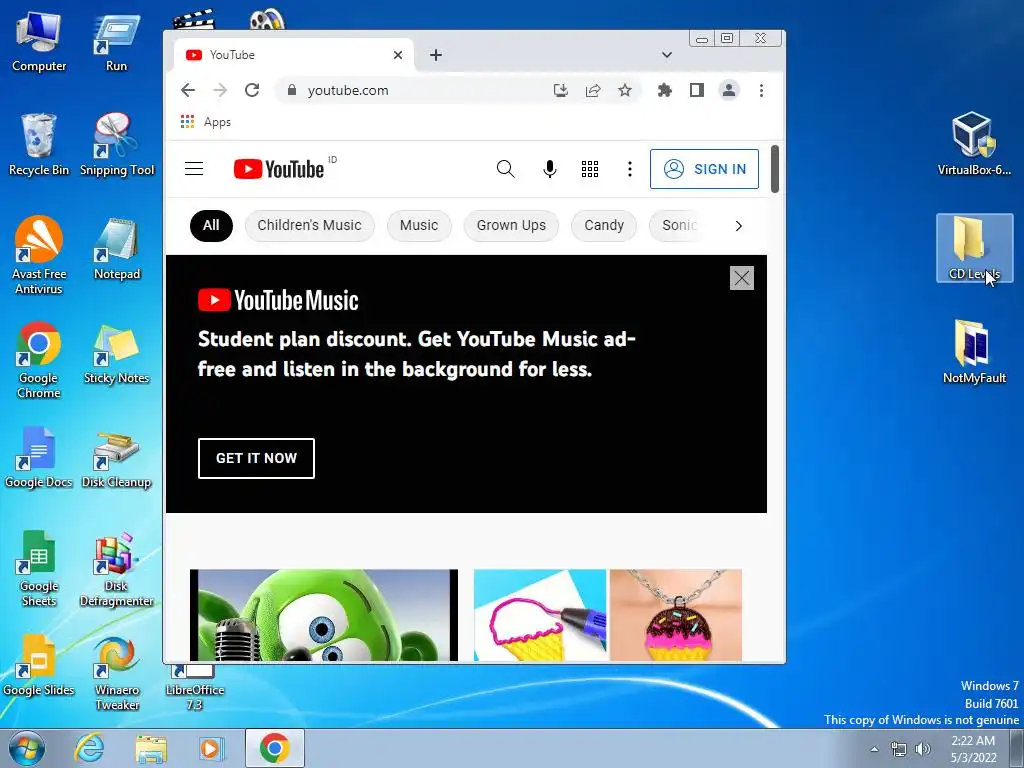Toggle Chrome side panel icon
The image size is (1024, 768).
(697, 90)
